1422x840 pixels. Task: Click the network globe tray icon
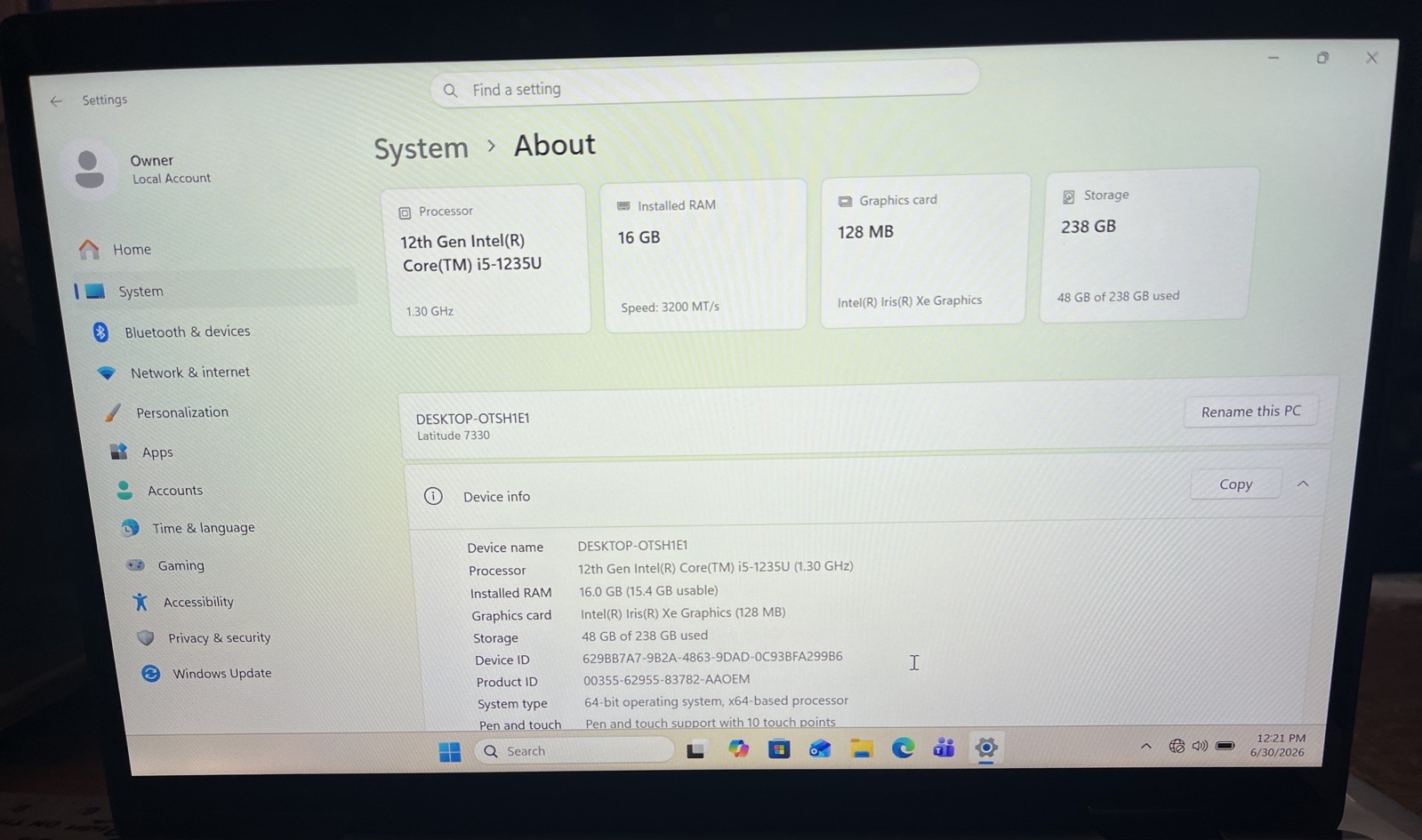1177,746
